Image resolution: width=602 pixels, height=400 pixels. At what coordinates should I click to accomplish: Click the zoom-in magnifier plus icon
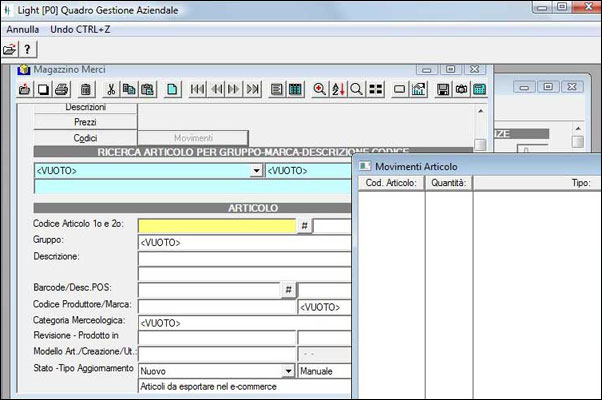coord(320,89)
